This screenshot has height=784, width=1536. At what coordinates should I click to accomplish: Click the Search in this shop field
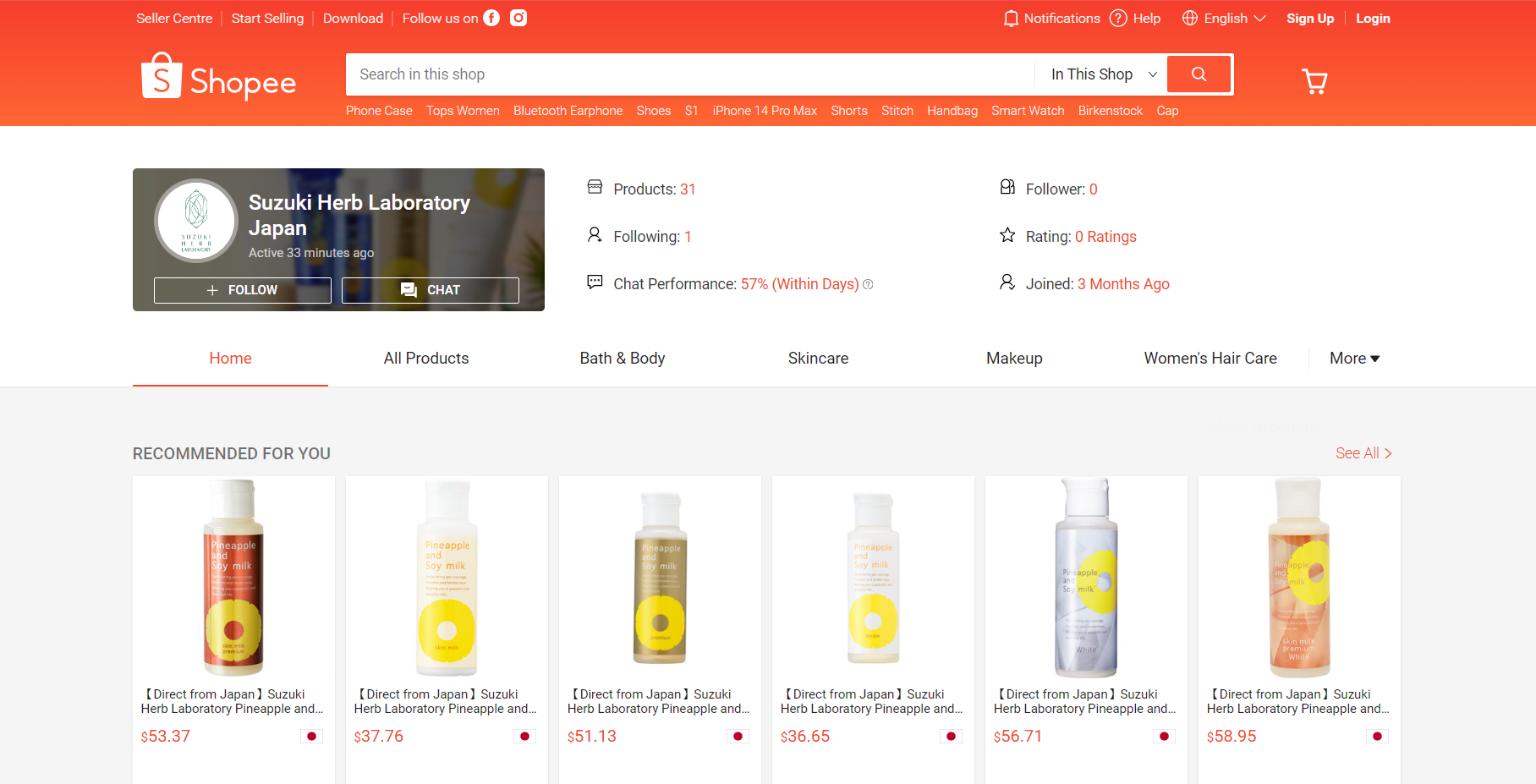(x=690, y=74)
